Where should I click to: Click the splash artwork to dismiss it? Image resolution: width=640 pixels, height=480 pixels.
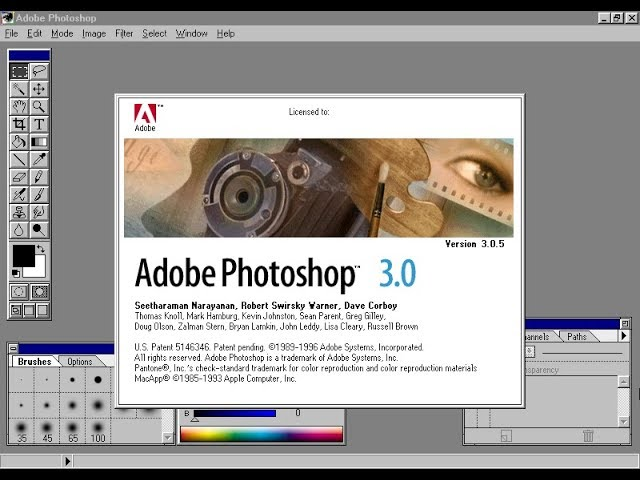[318, 188]
